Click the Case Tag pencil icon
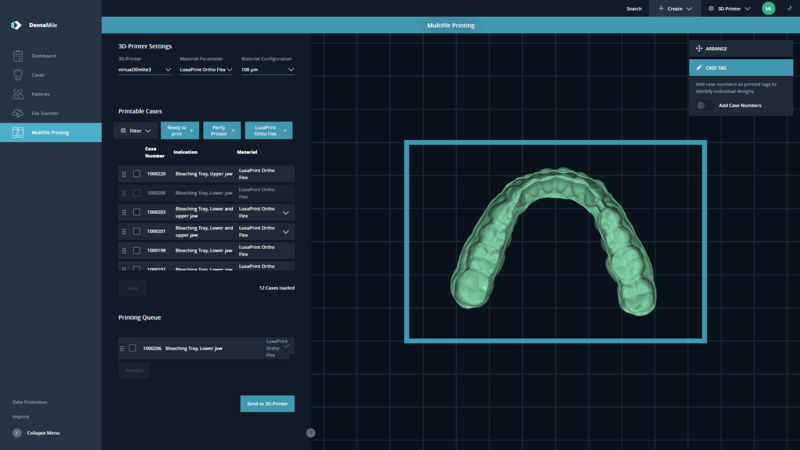 point(699,67)
